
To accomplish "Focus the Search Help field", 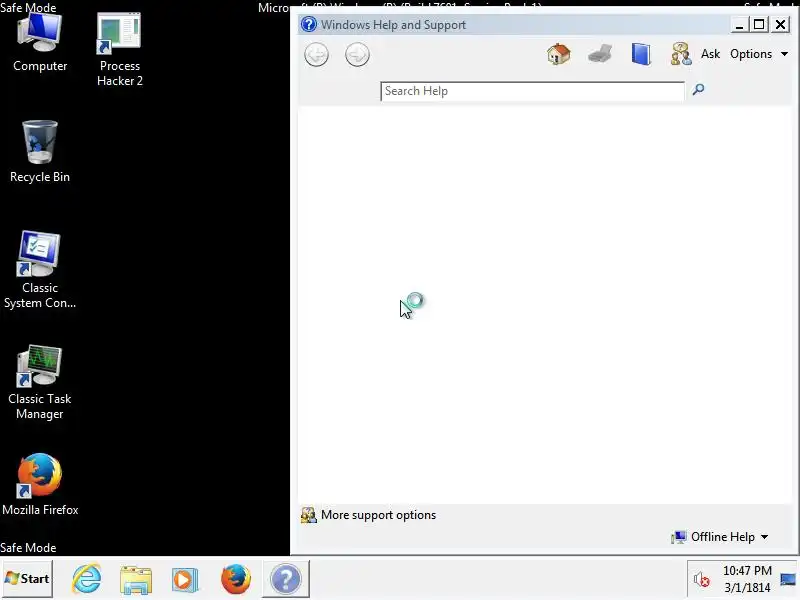I will 532,91.
